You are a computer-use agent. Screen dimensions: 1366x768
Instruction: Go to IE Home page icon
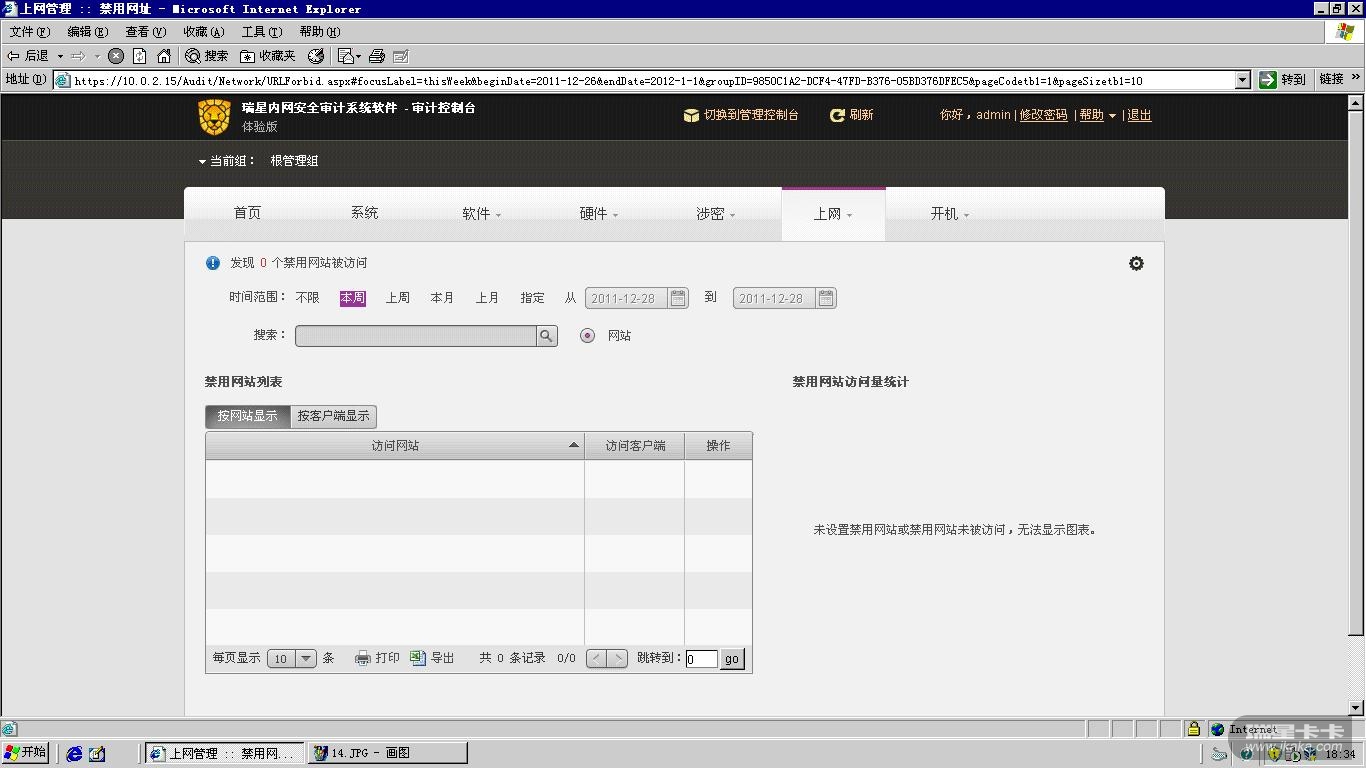pyautogui.click(x=164, y=56)
